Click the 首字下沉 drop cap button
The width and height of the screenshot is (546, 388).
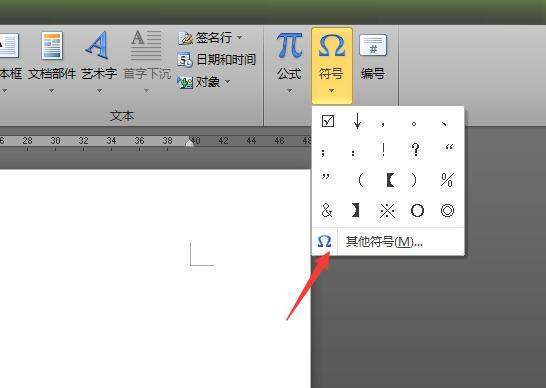(x=147, y=56)
